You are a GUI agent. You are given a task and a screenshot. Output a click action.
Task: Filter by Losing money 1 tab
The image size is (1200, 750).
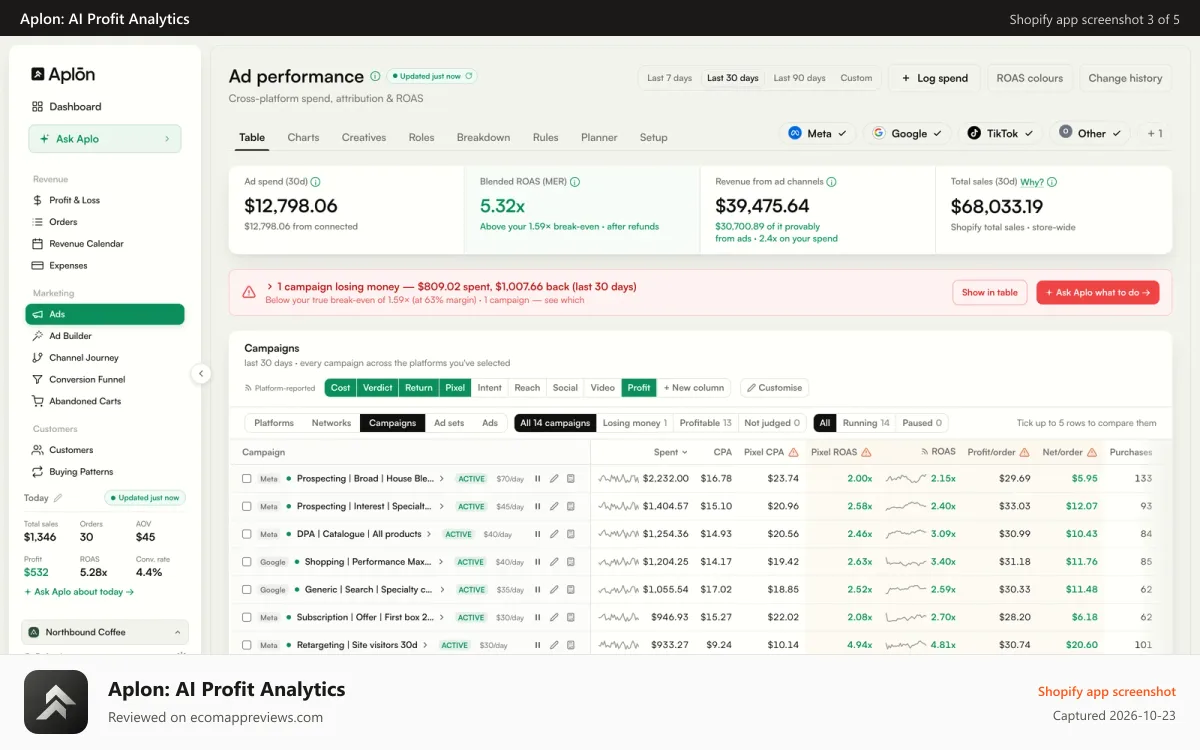[x=635, y=423]
